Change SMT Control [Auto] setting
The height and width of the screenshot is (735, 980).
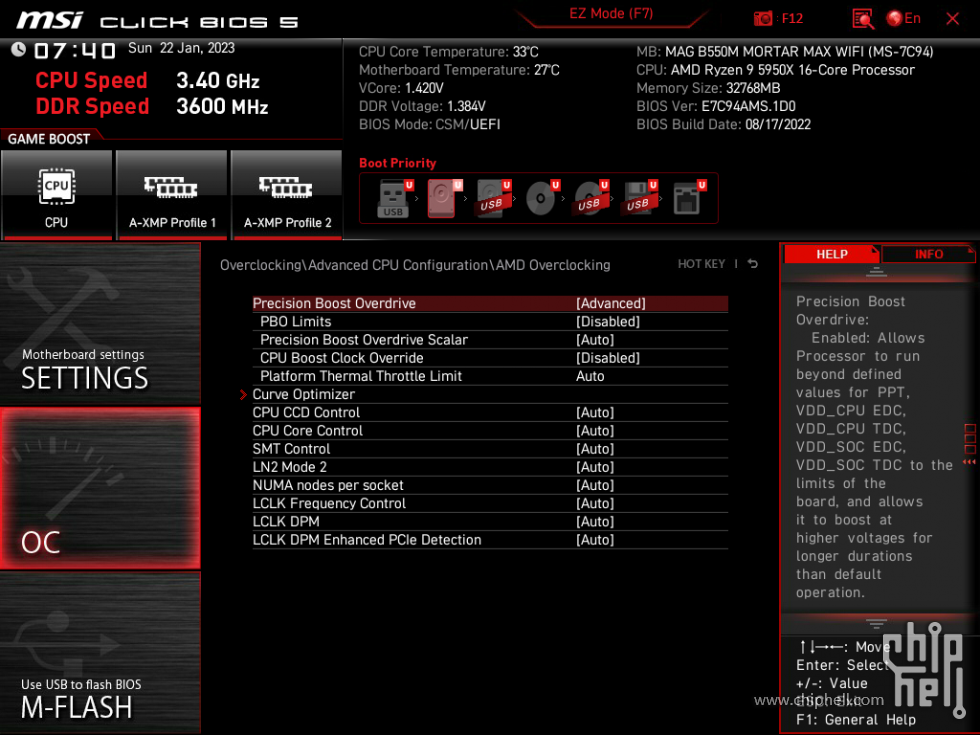595,448
